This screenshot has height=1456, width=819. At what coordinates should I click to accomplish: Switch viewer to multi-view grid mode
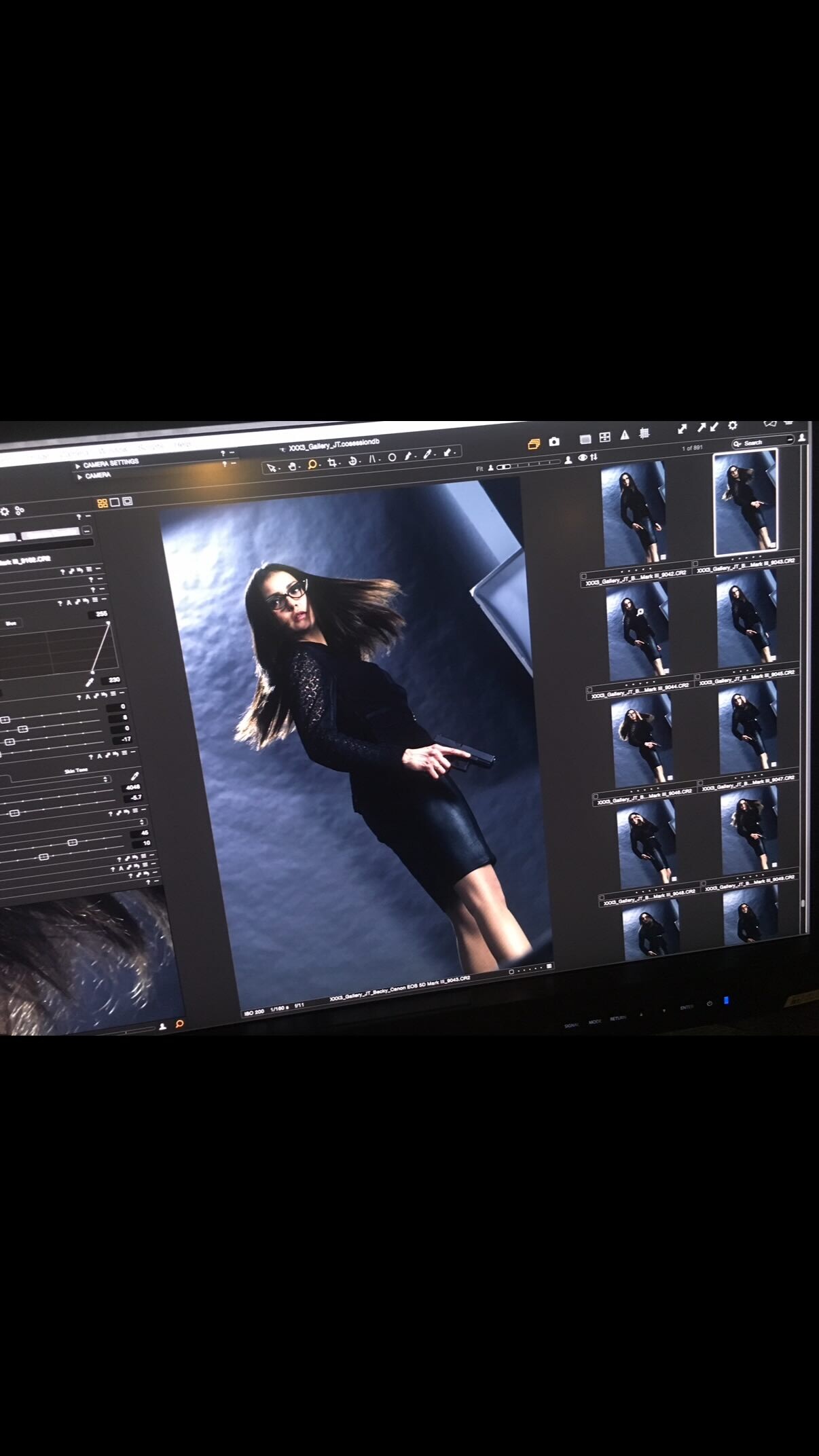click(103, 503)
